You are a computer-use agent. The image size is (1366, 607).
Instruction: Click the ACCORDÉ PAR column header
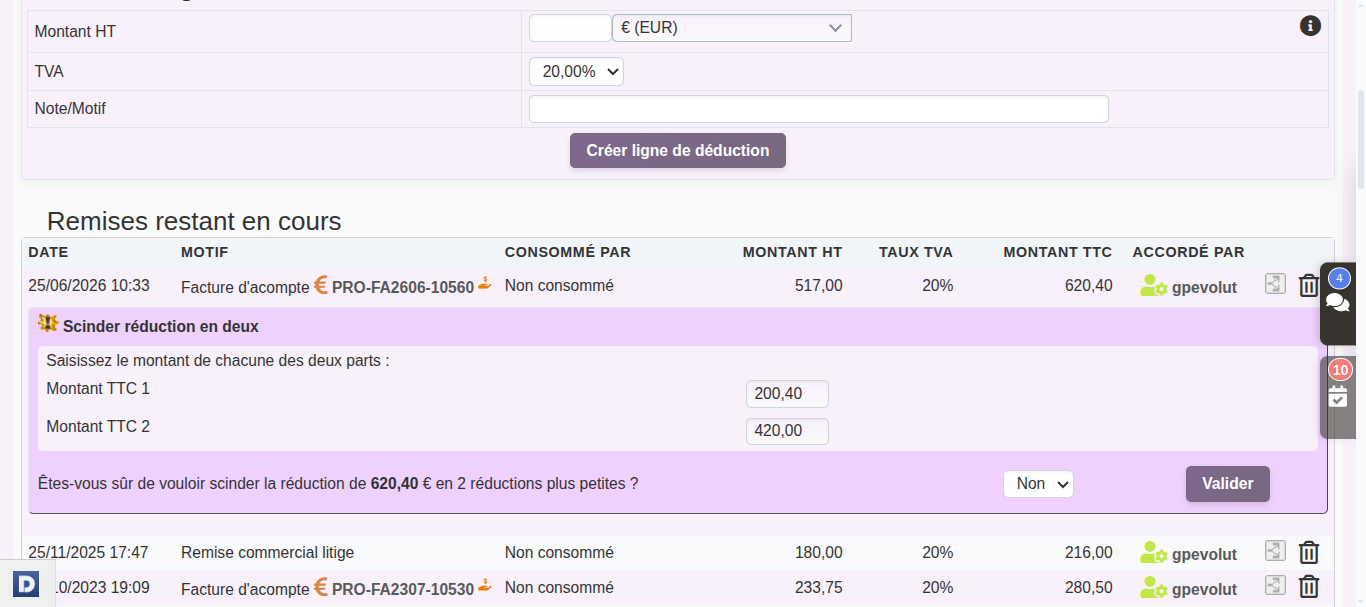coord(1189,252)
